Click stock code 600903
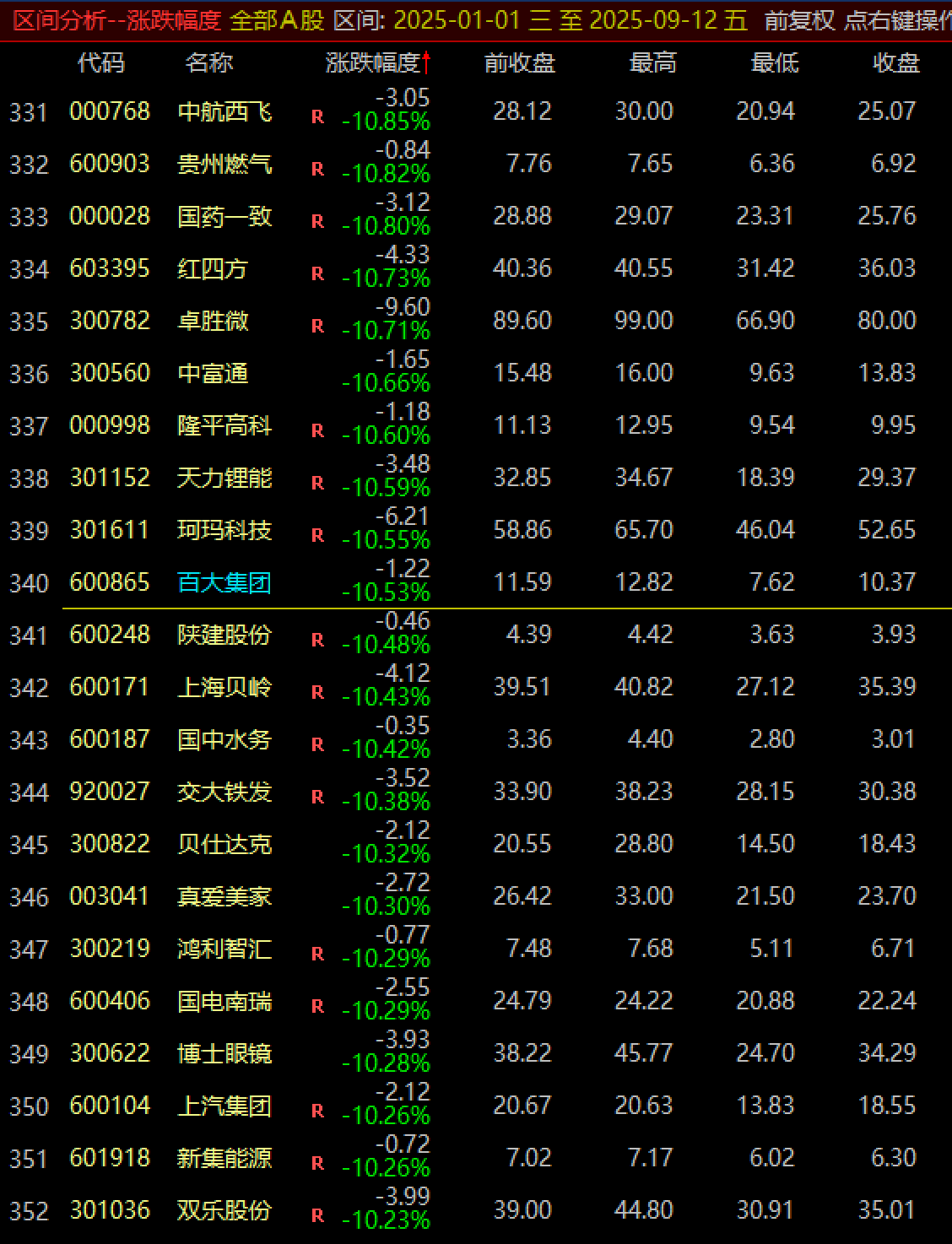The width and height of the screenshot is (952, 1244). point(110,164)
